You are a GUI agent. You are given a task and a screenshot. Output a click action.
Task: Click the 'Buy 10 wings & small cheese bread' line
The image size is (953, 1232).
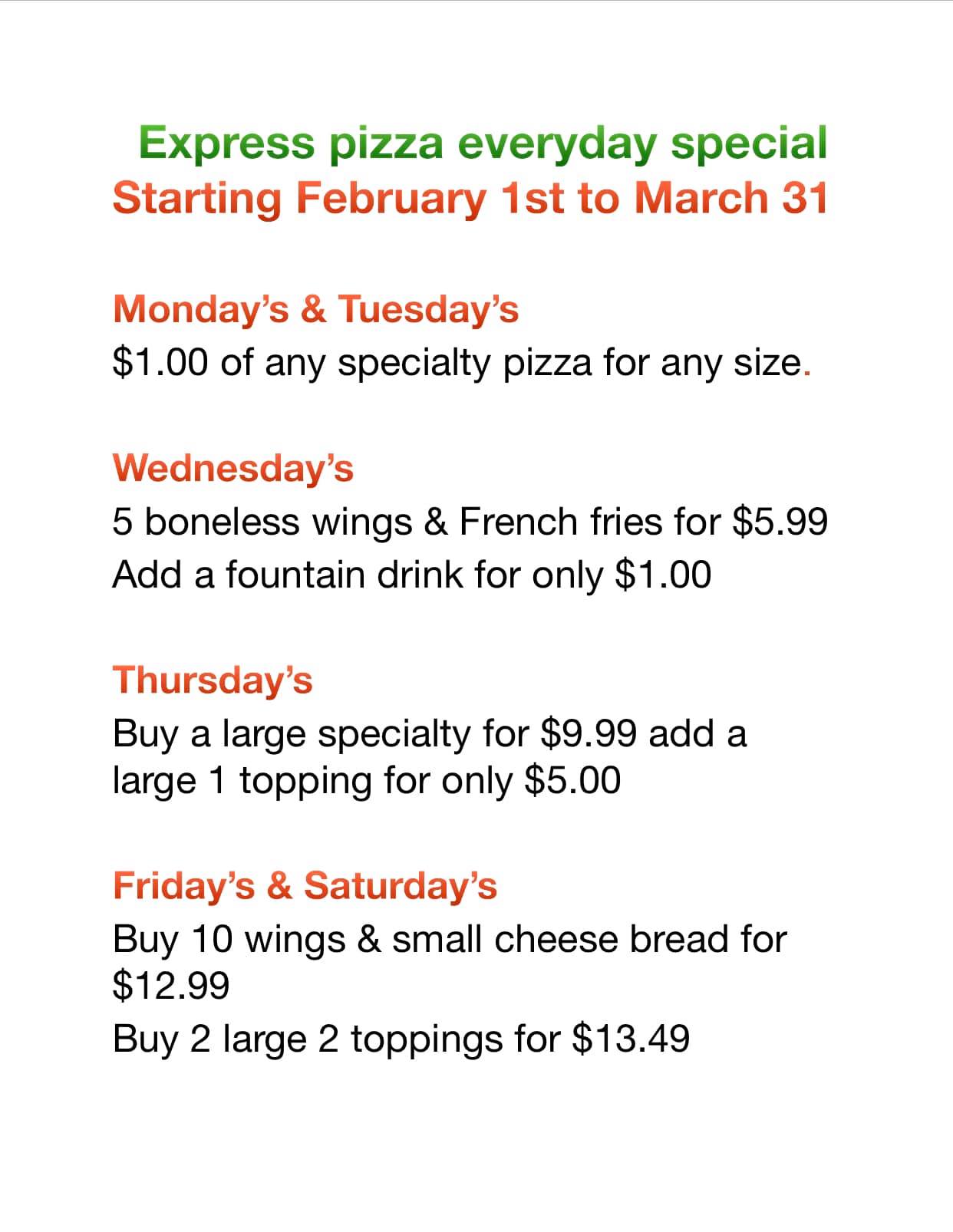(450, 939)
